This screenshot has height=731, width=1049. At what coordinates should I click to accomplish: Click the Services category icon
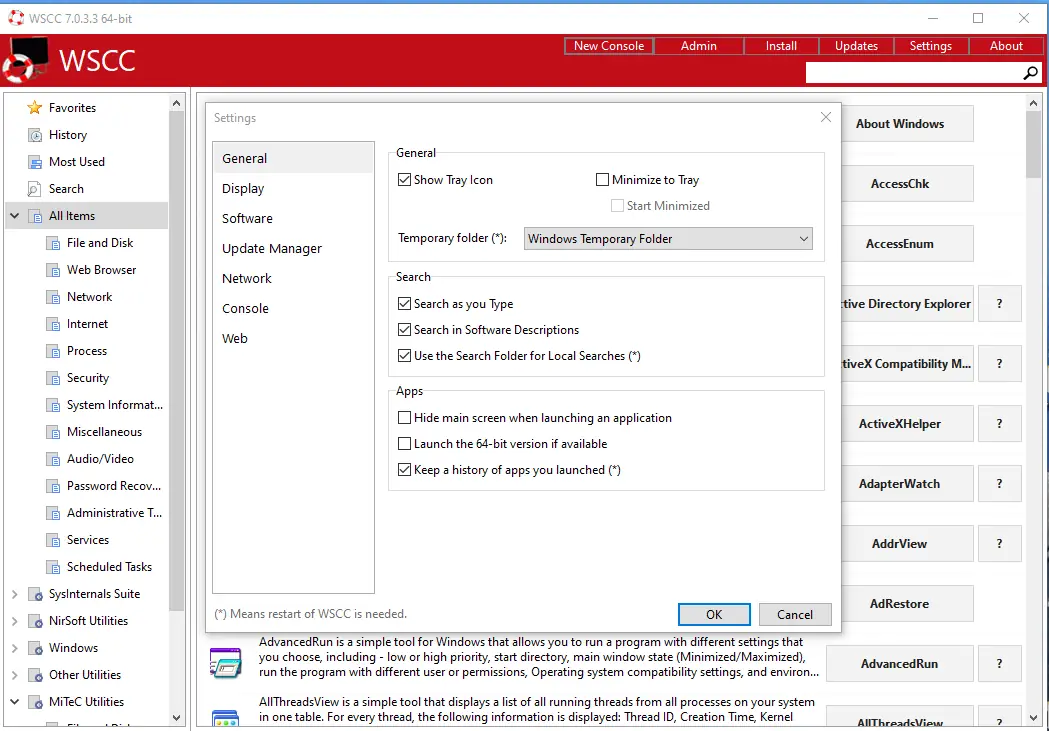53,540
